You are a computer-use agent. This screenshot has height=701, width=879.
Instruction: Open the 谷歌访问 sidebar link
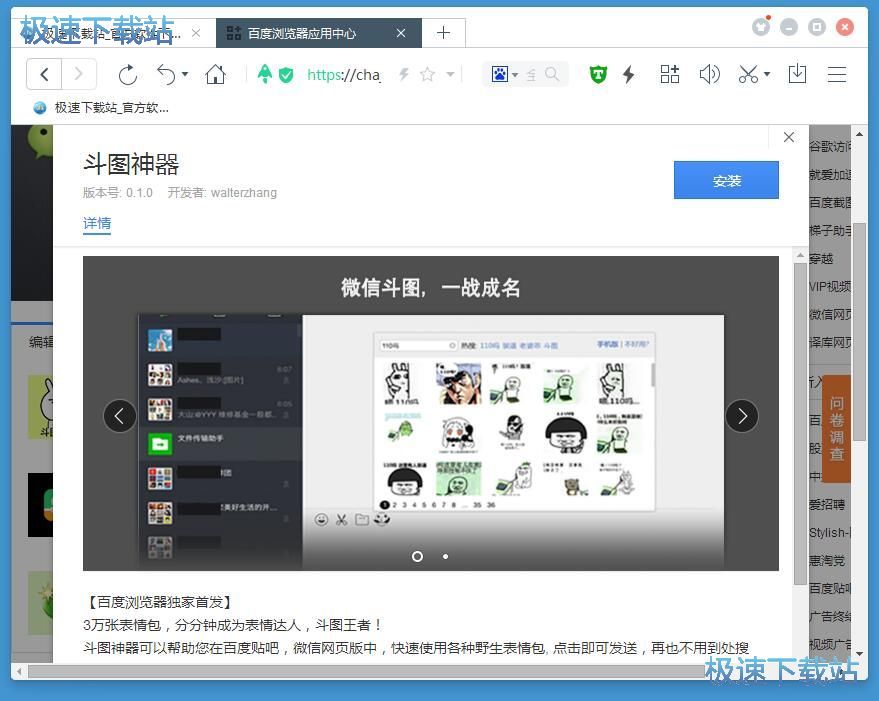[830, 146]
